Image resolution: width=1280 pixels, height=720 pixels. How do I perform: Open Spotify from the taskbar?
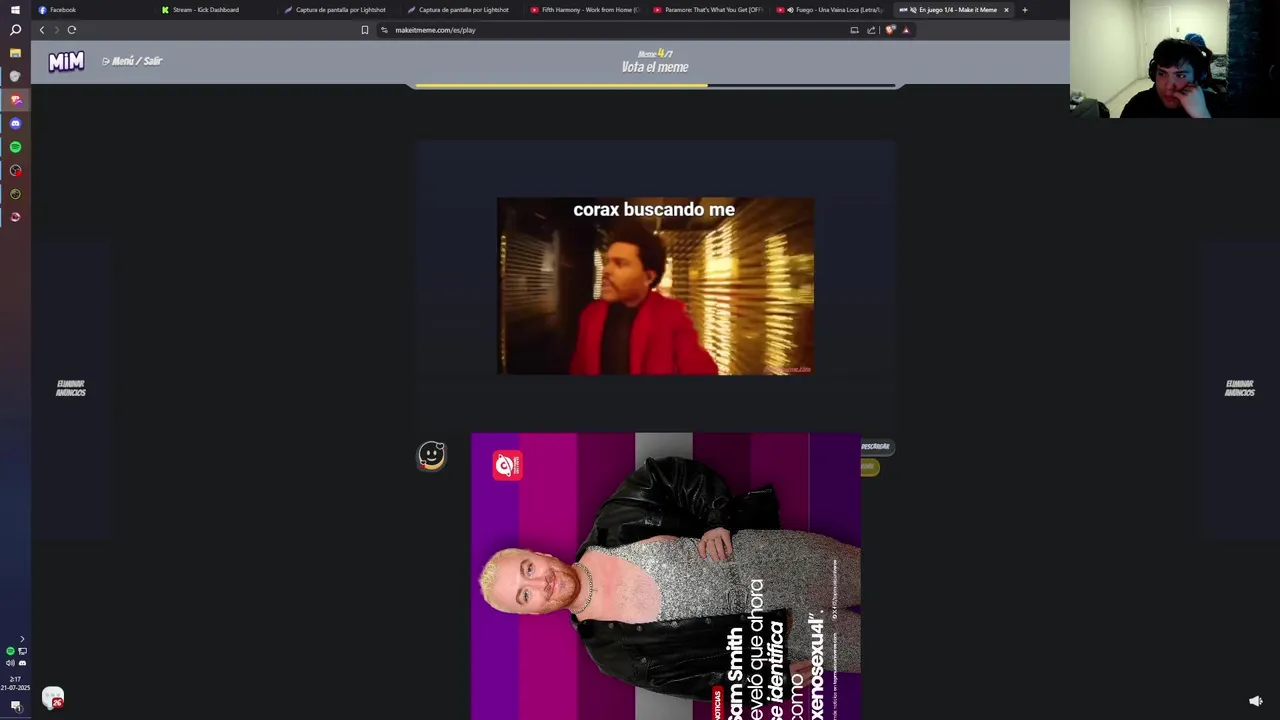(15, 147)
